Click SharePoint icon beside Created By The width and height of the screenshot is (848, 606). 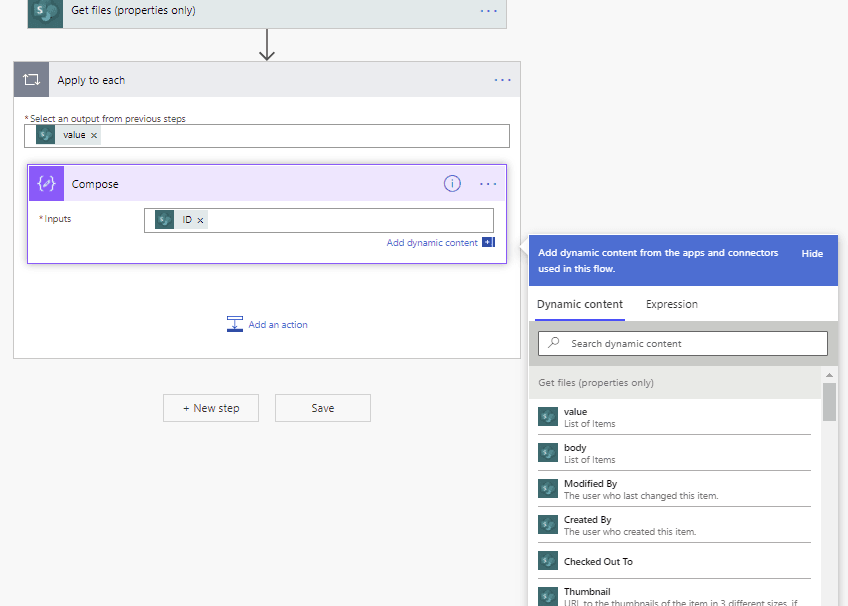coord(548,524)
